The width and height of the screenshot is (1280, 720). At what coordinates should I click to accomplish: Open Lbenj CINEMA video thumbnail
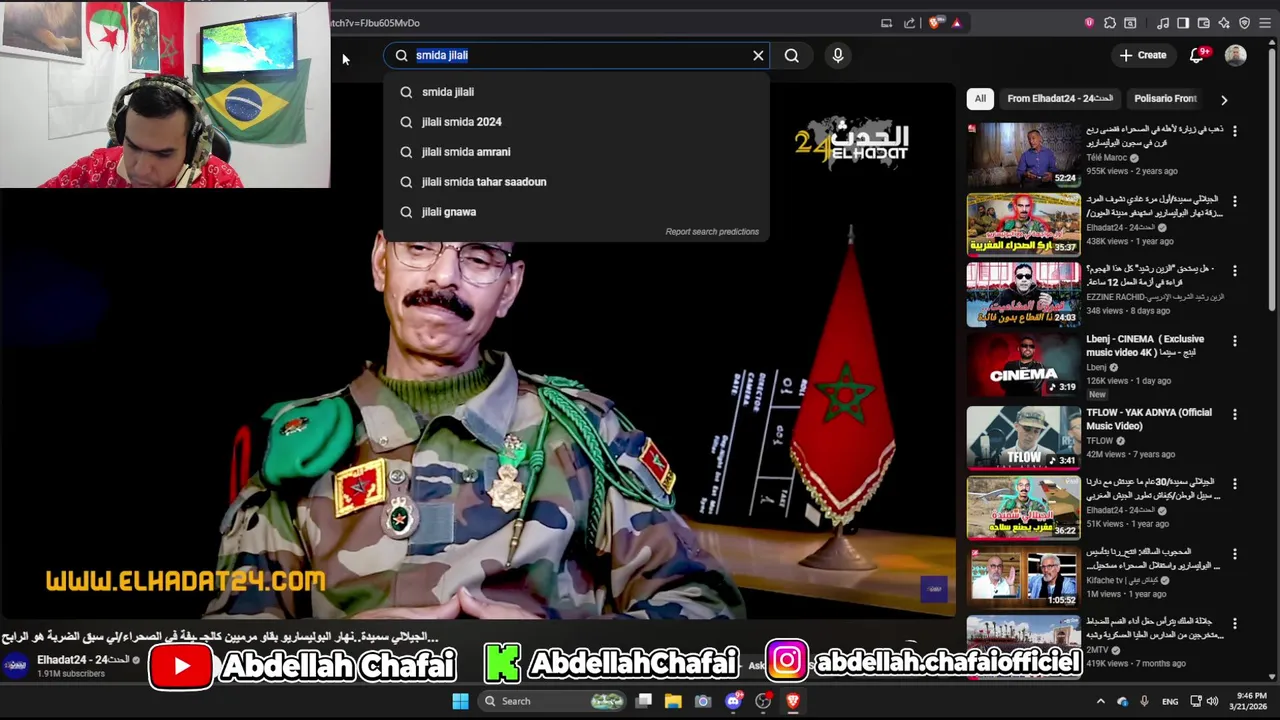pos(1023,365)
